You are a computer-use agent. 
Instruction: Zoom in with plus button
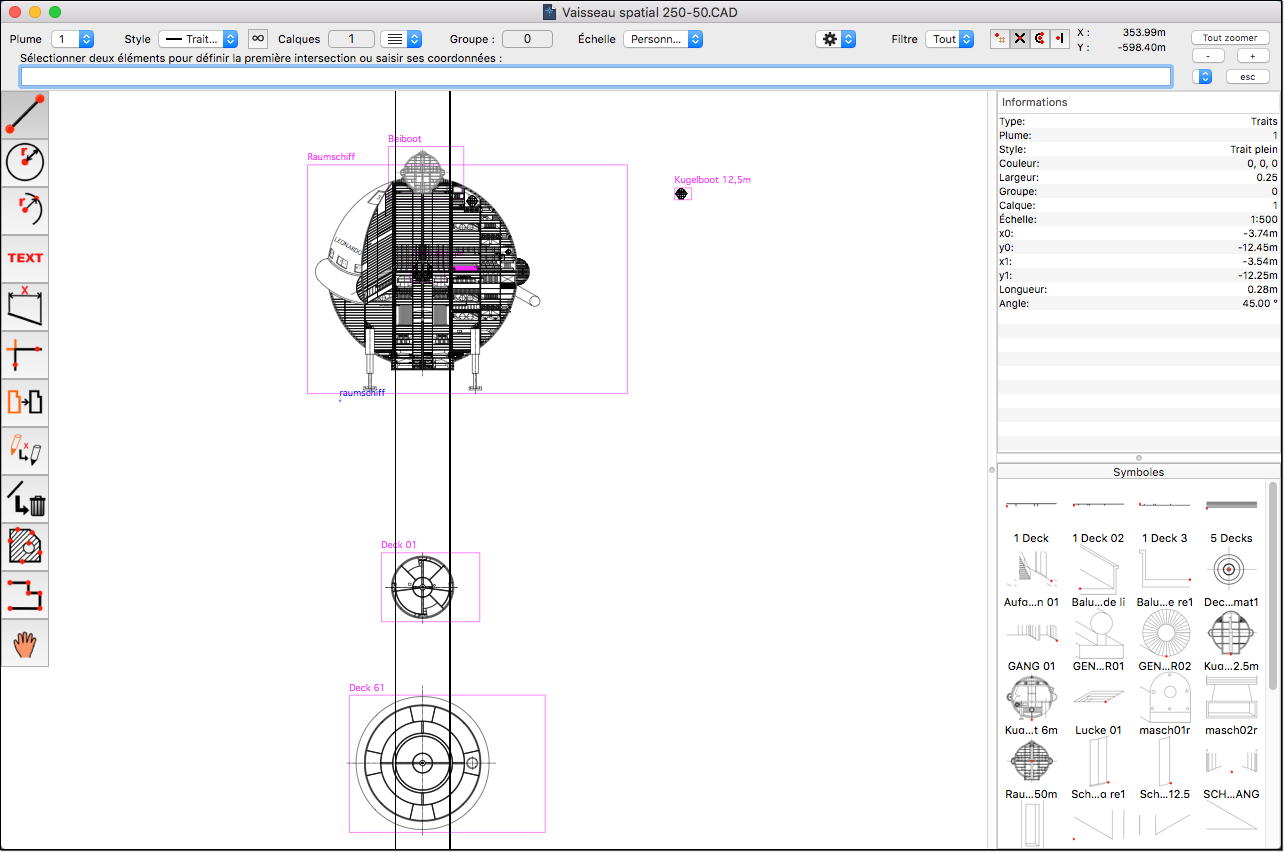[x=1253, y=56]
